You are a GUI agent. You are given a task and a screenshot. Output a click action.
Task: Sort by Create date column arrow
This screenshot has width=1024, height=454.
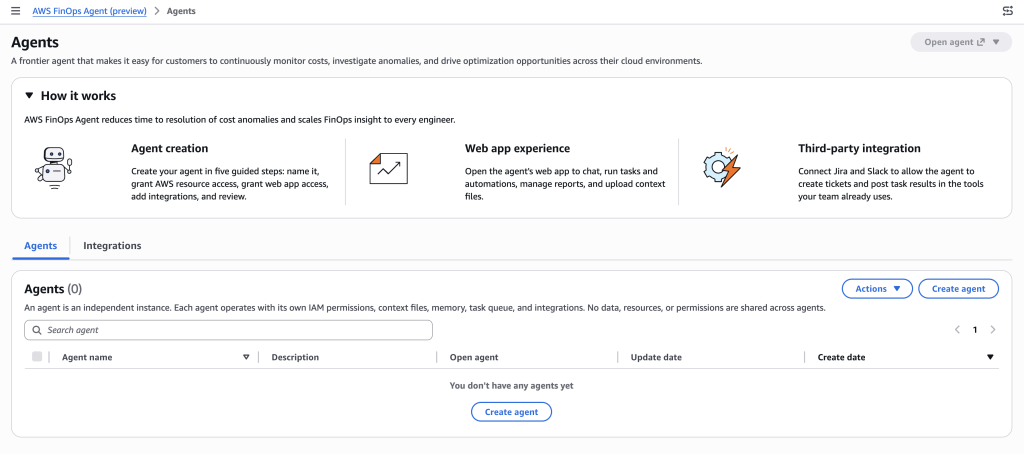990,357
